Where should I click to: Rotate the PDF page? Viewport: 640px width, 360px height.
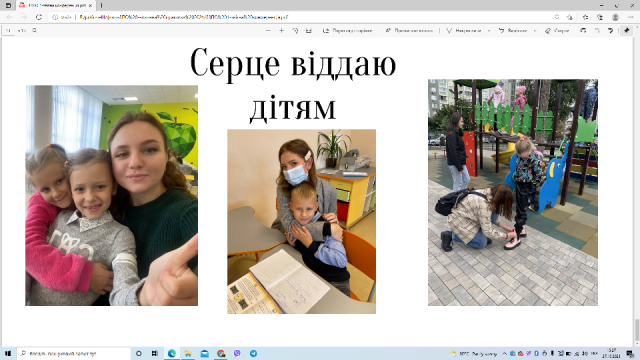[295, 31]
